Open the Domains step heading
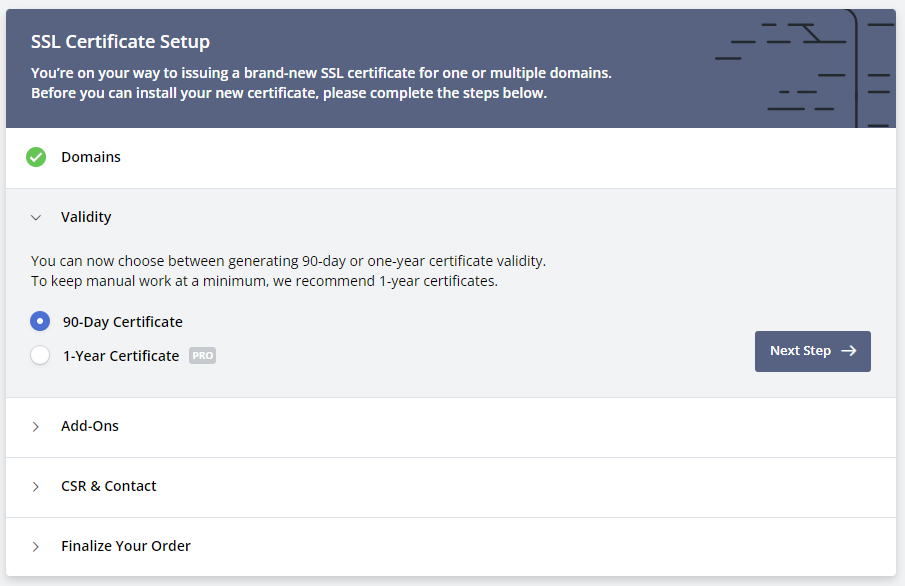Screen dimensions: 905x586 point(91,157)
